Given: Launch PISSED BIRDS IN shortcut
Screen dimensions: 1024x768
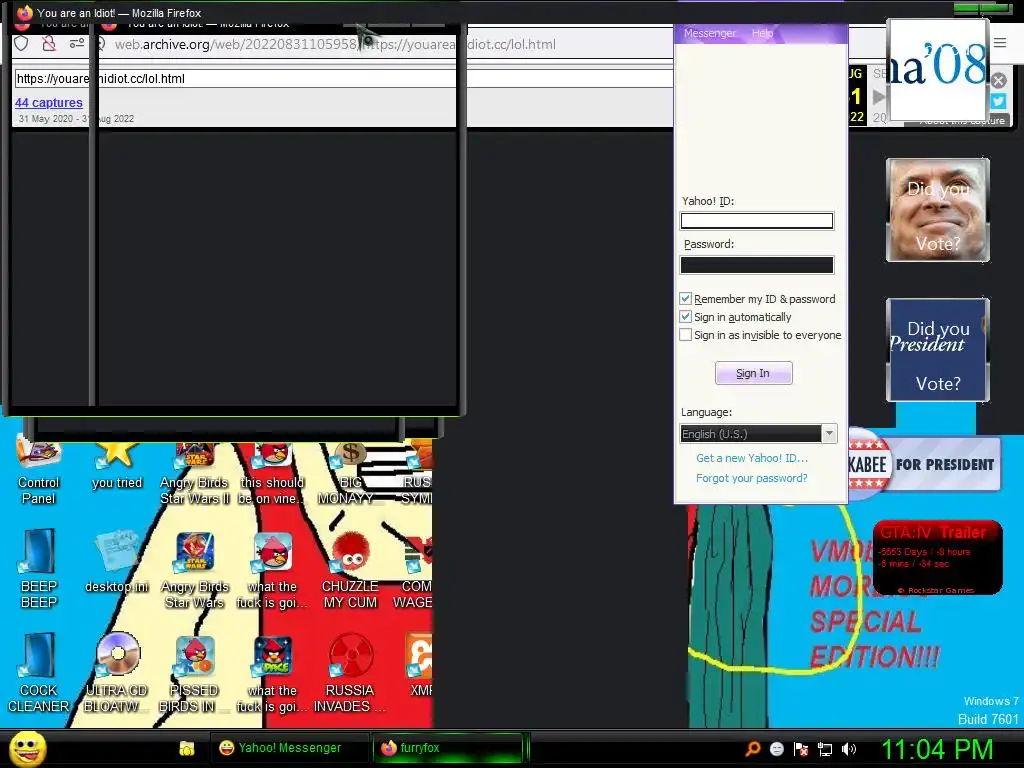Looking at the screenshot, I should pyautogui.click(x=194, y=673).
